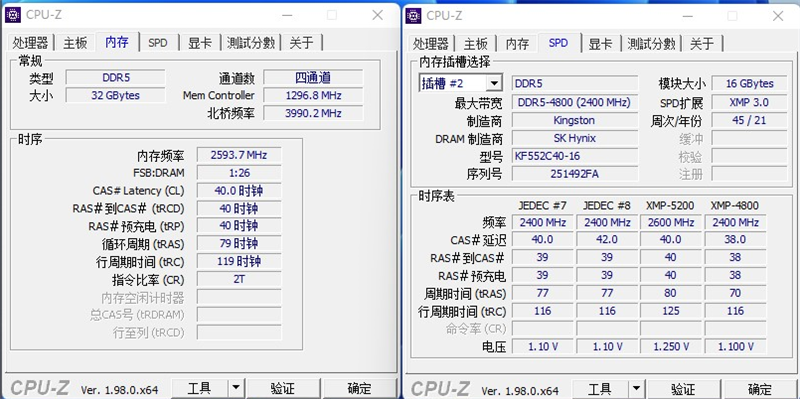The image size is (800, 399).
Task: Click the 四通道 channel count field
Action: pyautogui.click(x=313, y=78)
